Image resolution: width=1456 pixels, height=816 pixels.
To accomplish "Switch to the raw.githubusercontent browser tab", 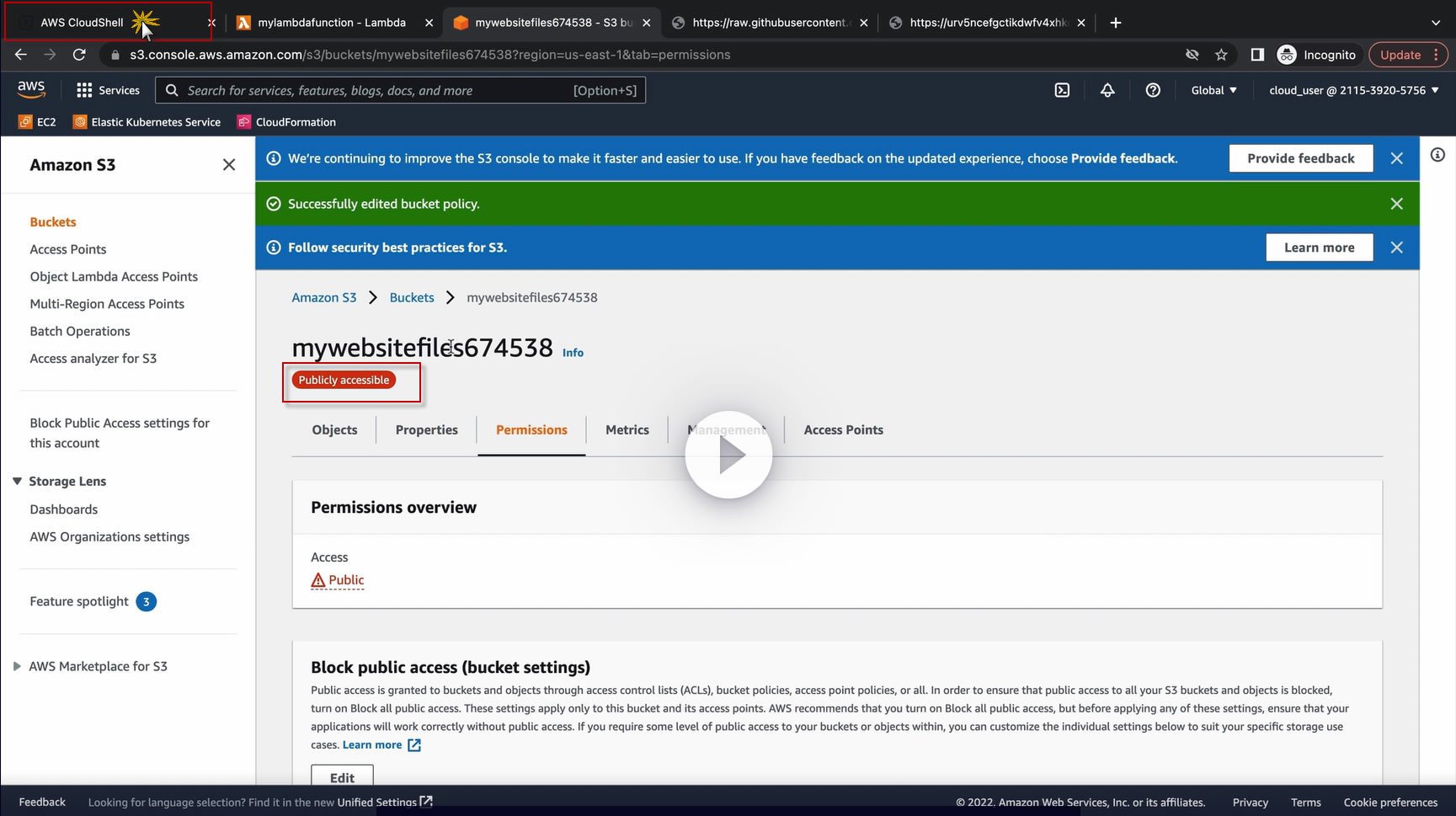I will [770, 23].
